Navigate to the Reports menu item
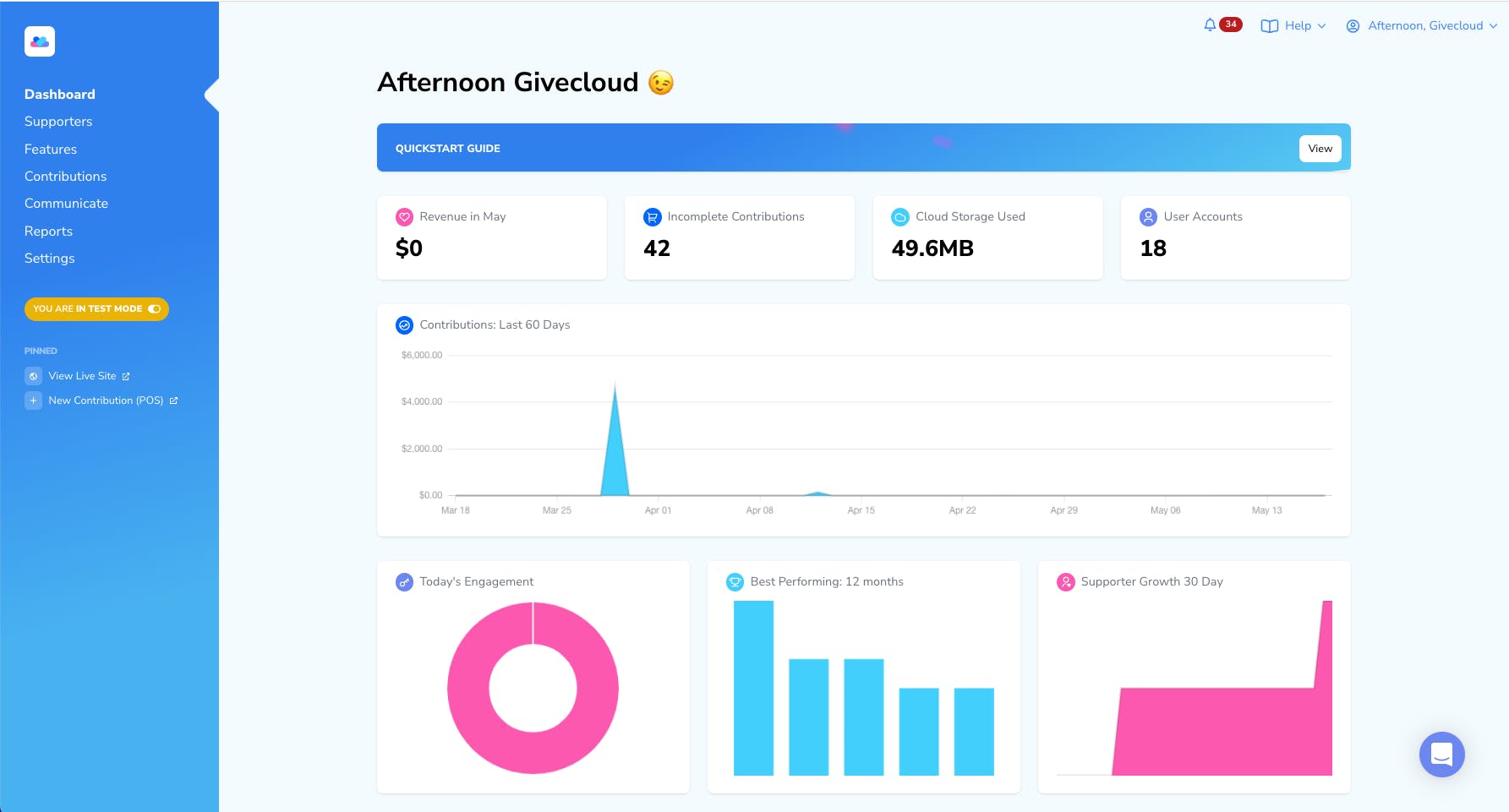Viewport: 1509px width, 812px height. click(48, 231)
